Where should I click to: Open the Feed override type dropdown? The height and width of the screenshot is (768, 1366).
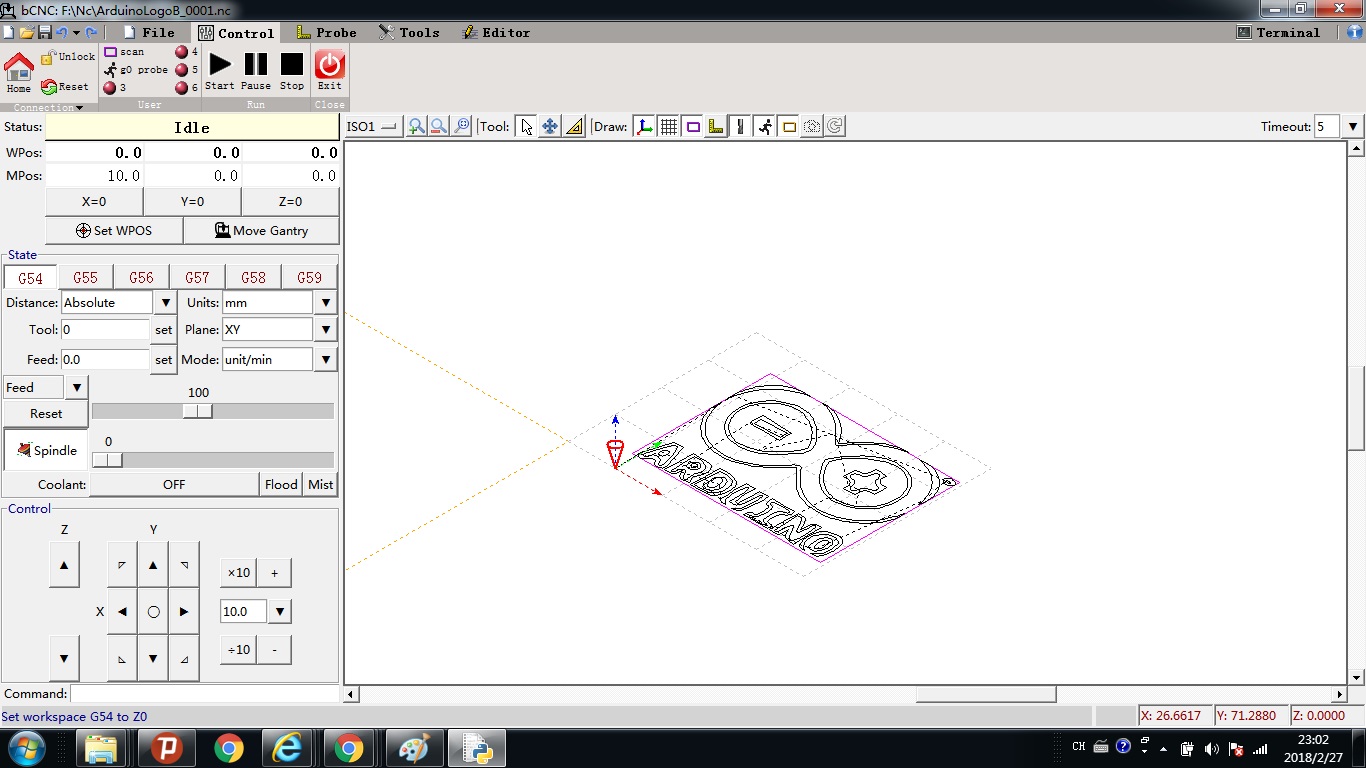click(x=77, y=387)
